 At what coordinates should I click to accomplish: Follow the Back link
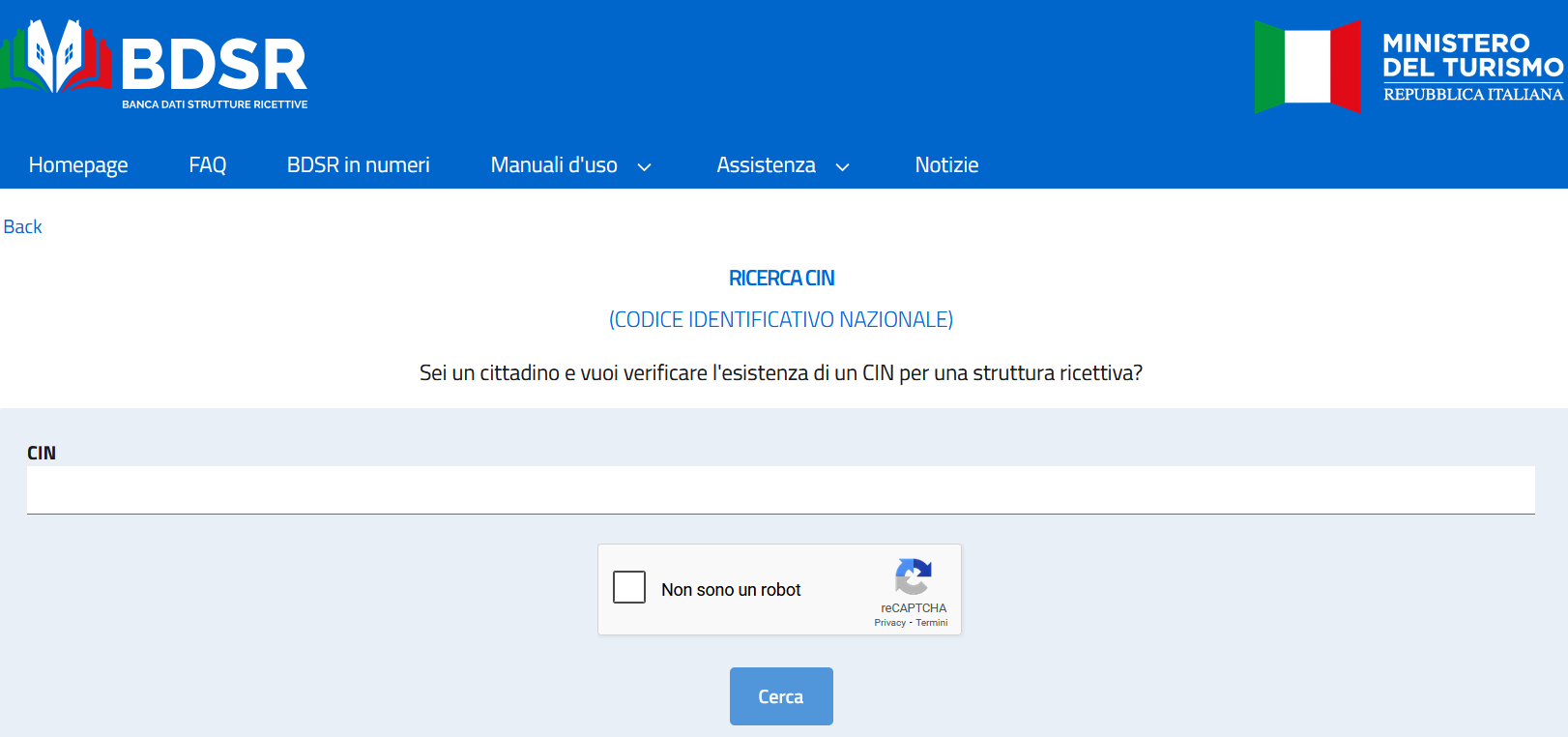tap(23, 226)
